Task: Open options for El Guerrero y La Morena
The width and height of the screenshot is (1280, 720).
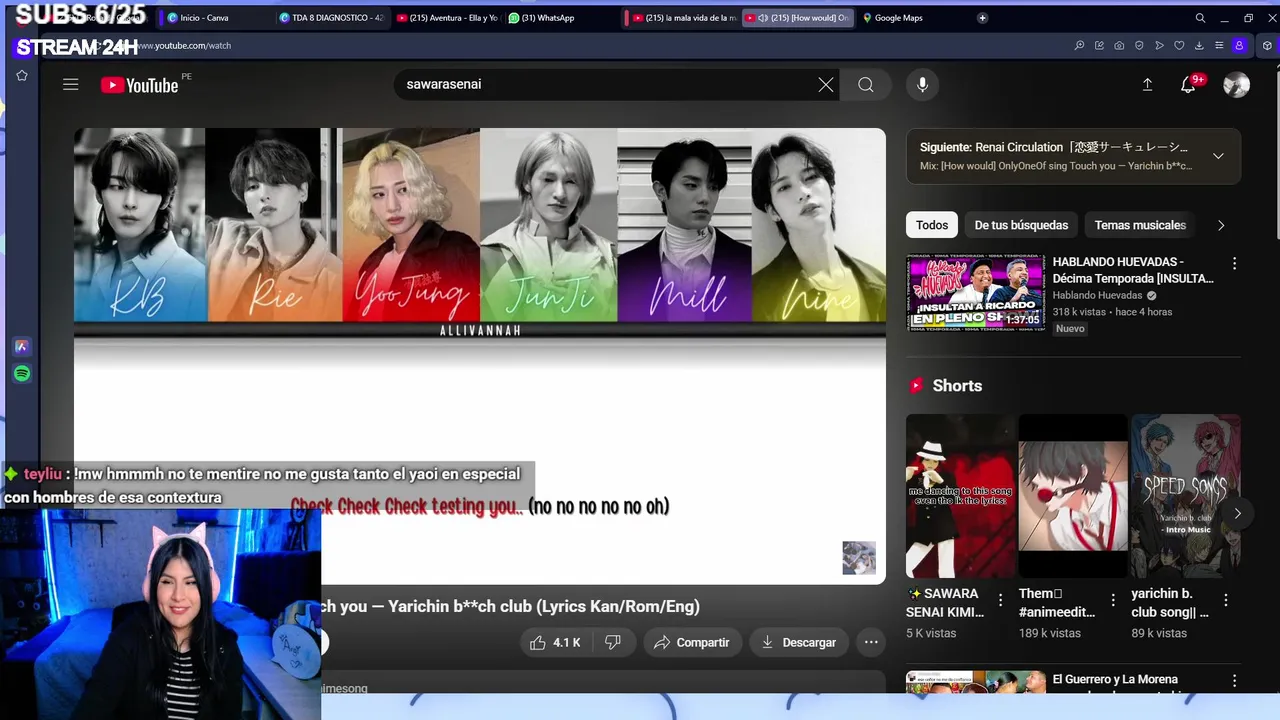Action: [x=1234, y=681]
